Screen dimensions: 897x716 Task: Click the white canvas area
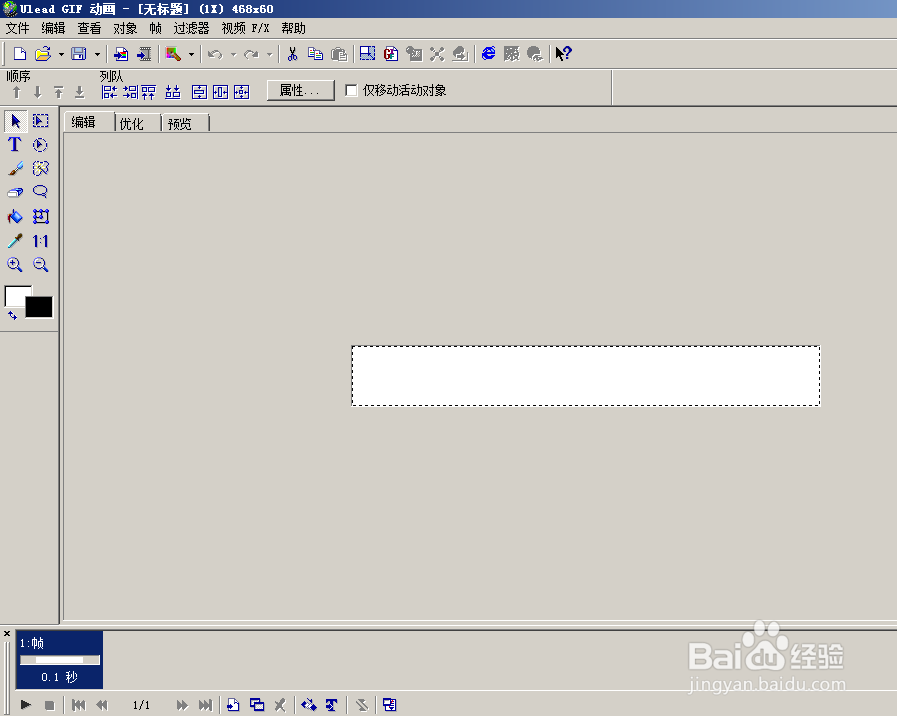click(586, 376)
